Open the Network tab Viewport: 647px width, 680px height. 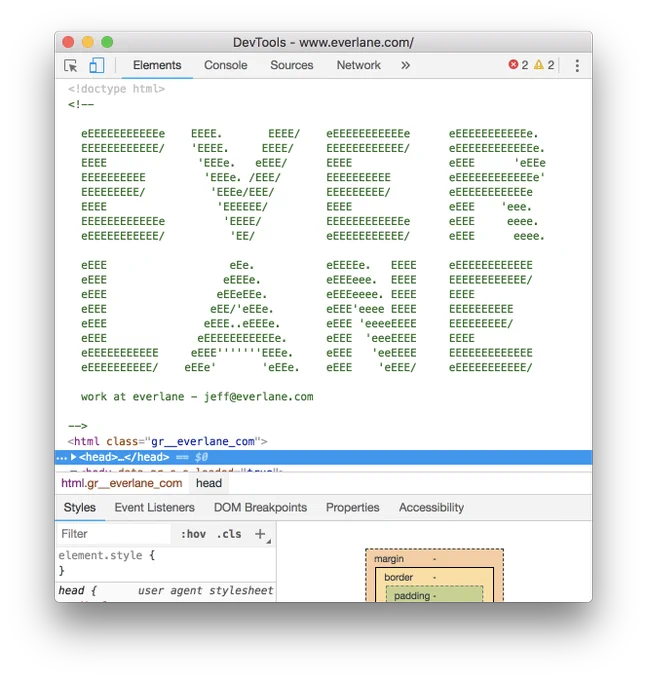point(358,65)
